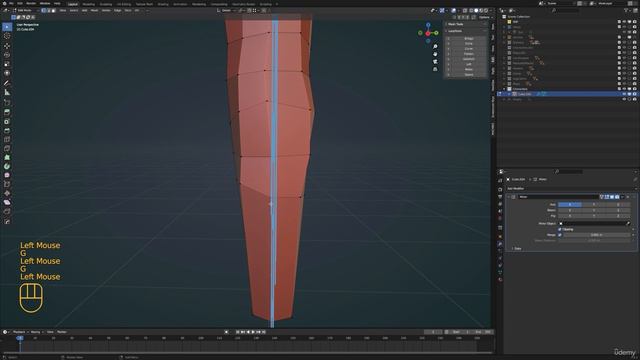Switch to solid viewport shading
640x360 pixels.
coord(476,11)
